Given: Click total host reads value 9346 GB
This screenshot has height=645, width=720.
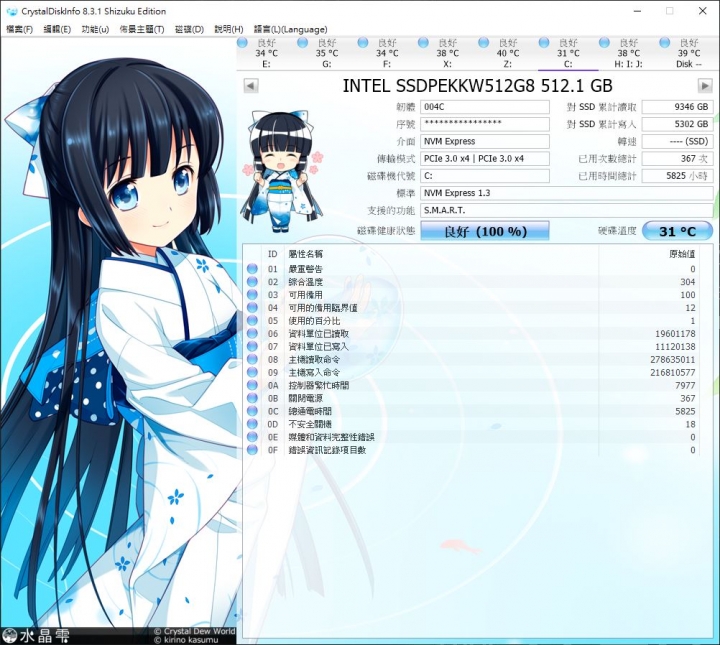Looking at the screenshot, I should point(677,107).
